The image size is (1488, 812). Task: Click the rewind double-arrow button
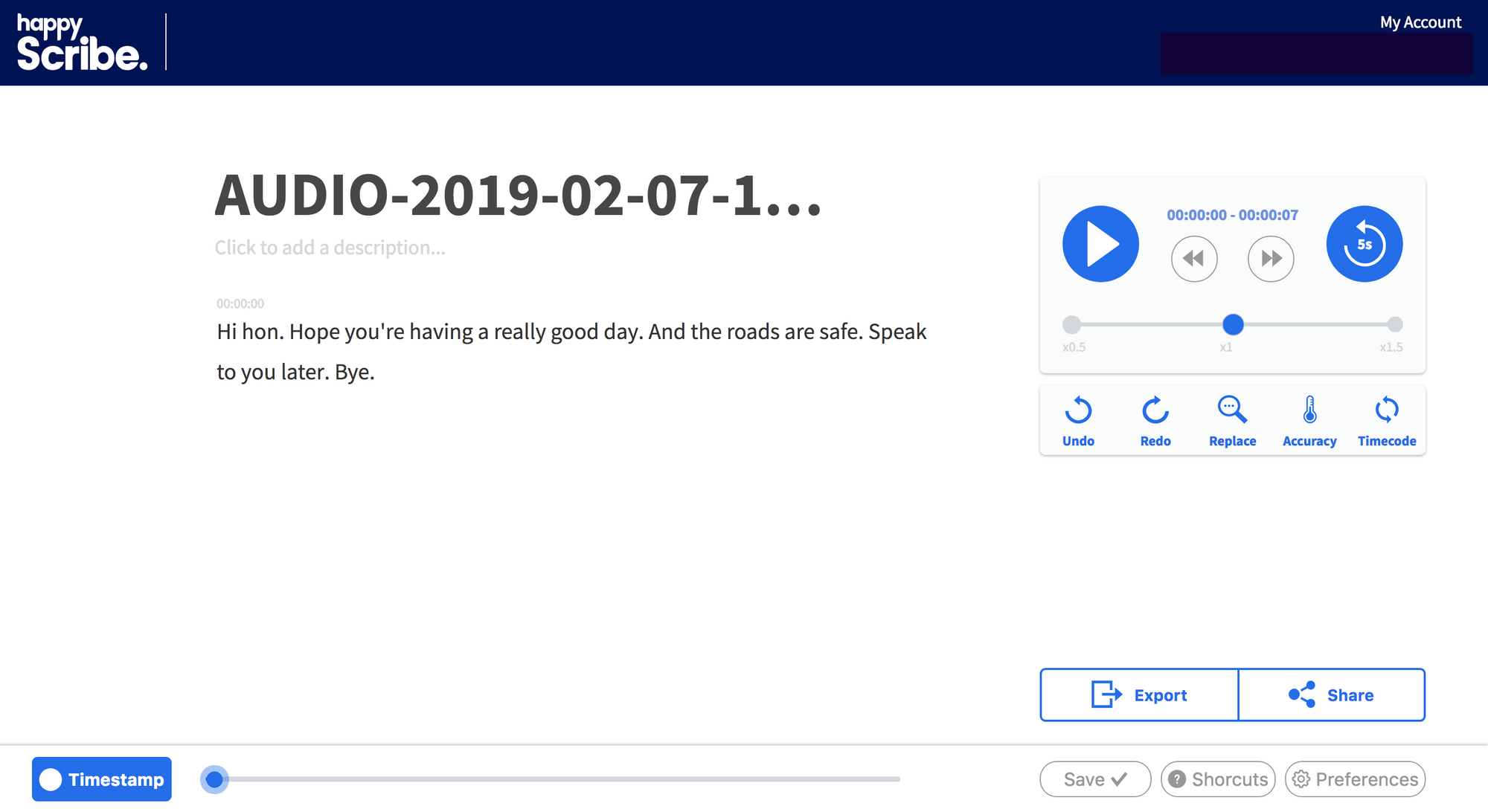1193,259
